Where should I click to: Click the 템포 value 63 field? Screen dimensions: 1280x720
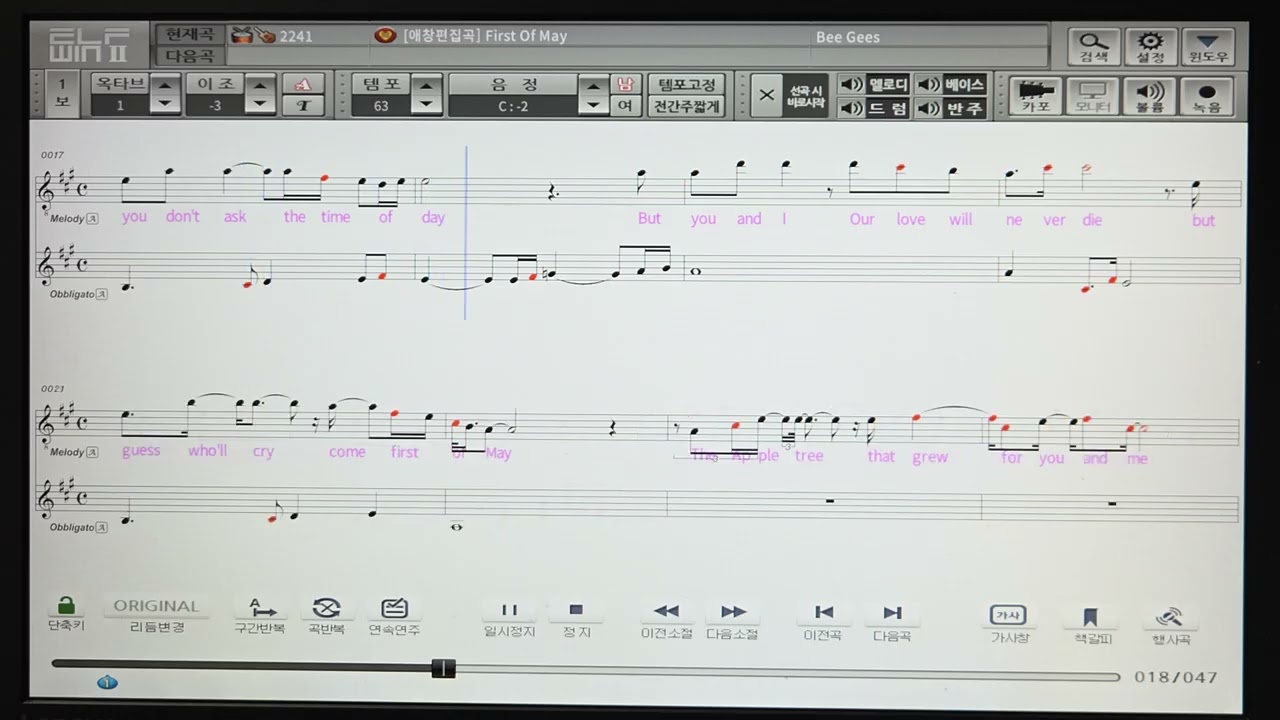381,106
